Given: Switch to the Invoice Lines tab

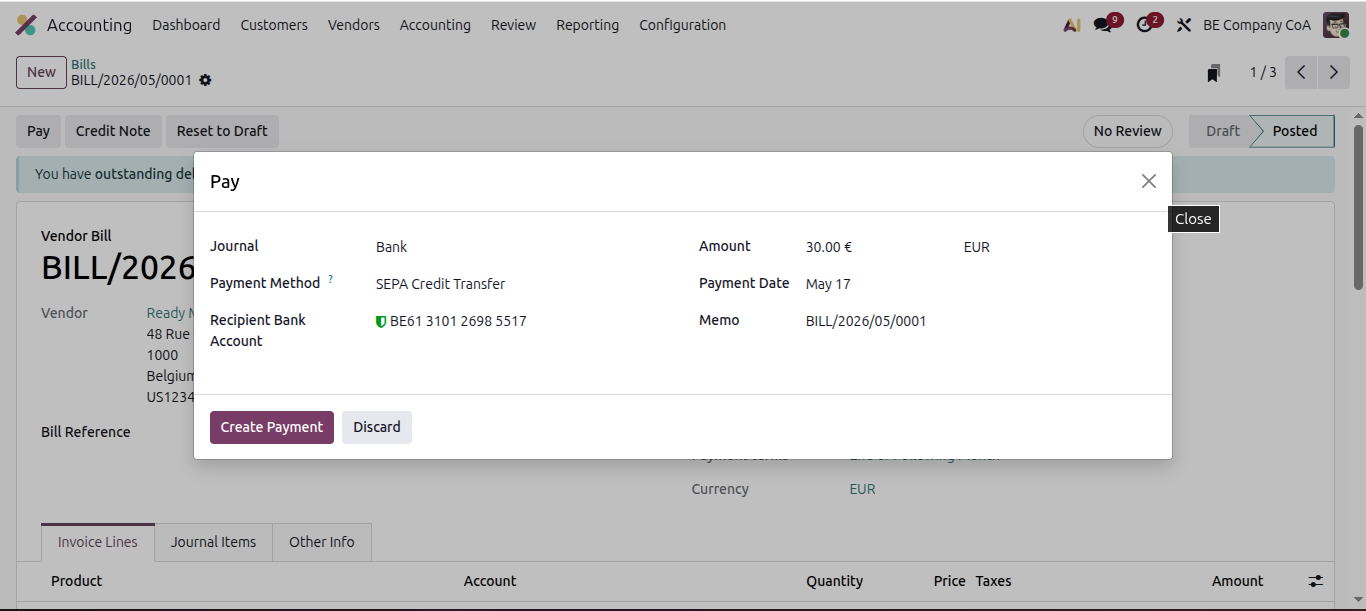Looking at the screenshot, I should pyautogui.click(x=98, y=542).
